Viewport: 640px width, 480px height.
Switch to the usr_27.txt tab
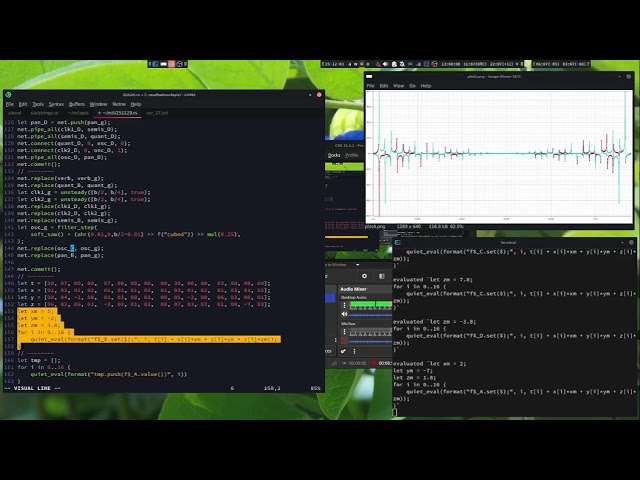[157, 113]
